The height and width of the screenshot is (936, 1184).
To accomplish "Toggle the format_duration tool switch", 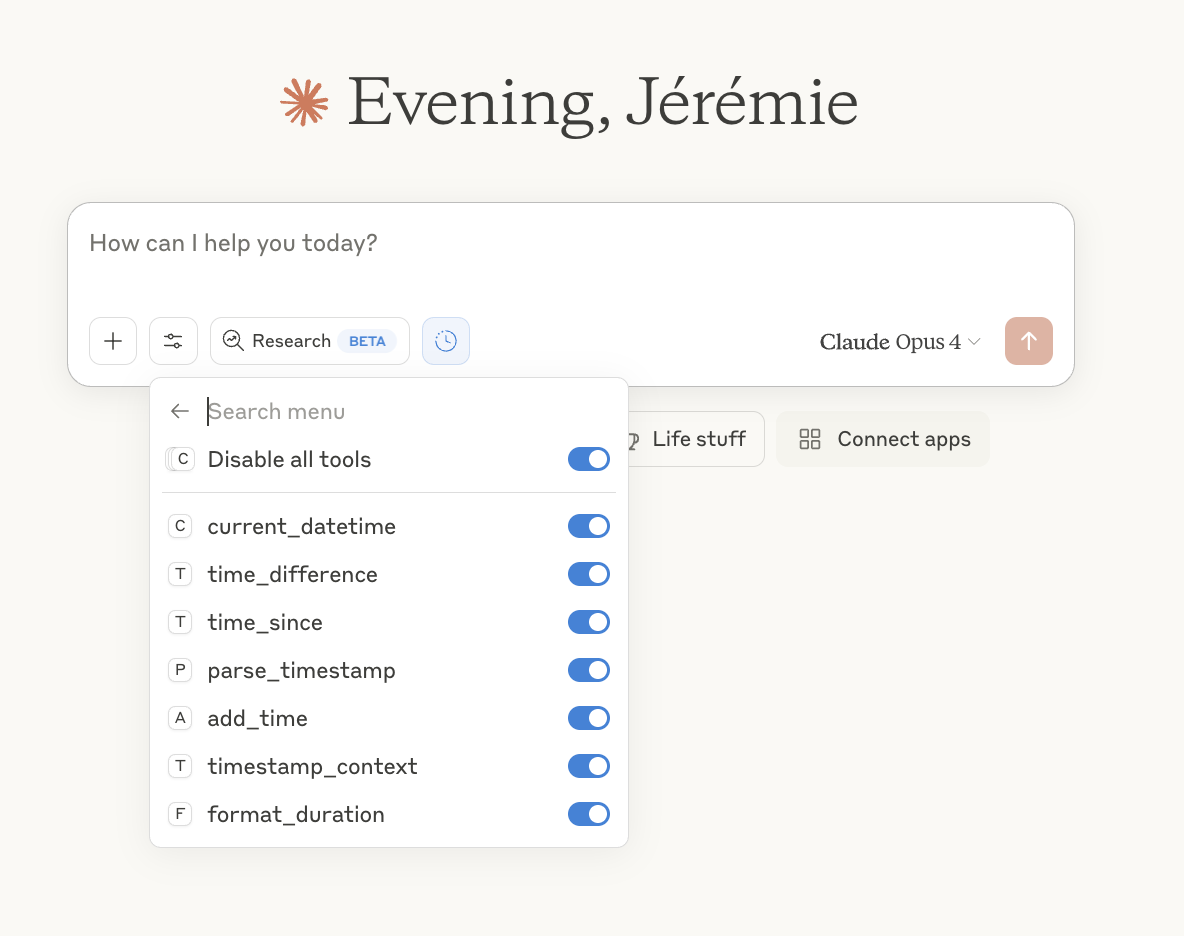I will pos(588,814).
